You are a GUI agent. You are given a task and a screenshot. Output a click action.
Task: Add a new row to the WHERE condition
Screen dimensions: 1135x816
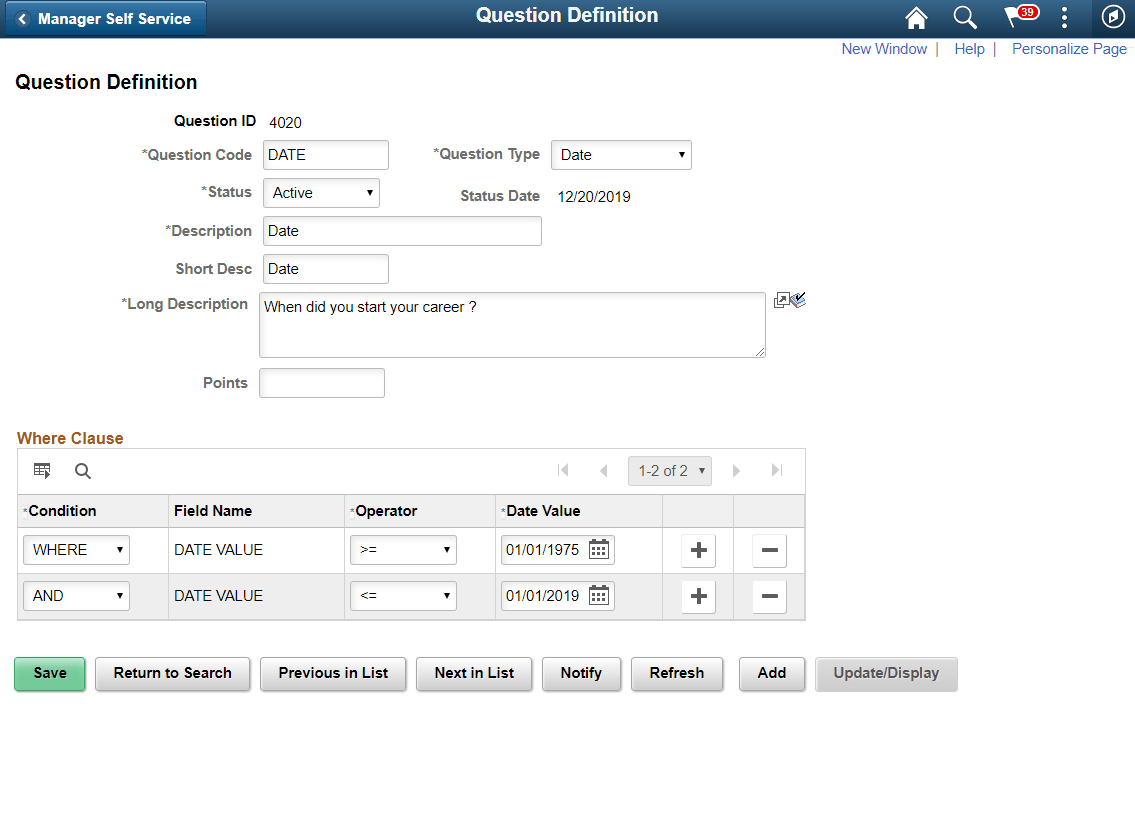697,549
